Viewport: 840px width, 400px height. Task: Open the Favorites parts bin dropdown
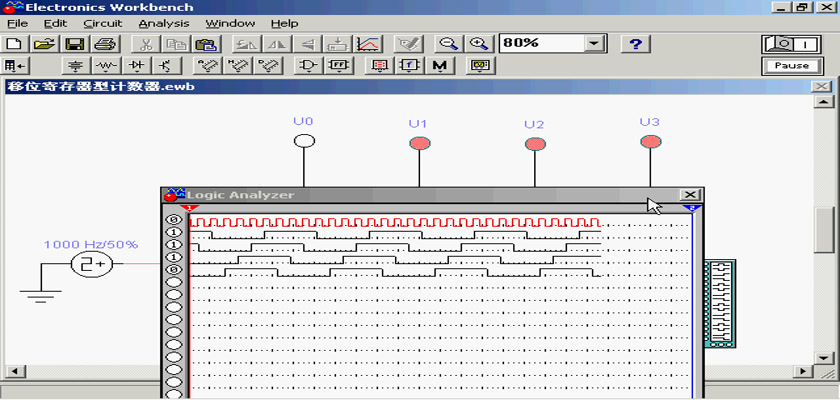coord(15,66)
